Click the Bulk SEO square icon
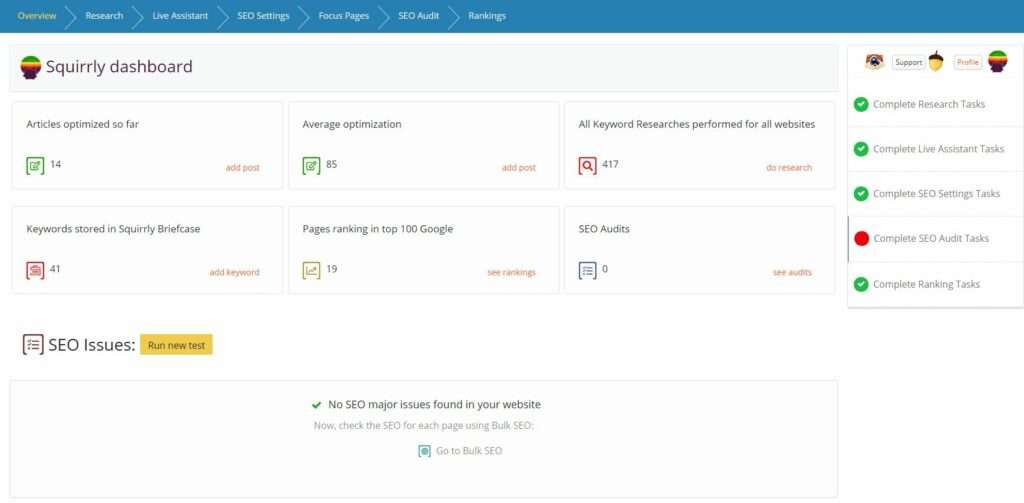This screenshot has height=503, width=1024. 424,451
